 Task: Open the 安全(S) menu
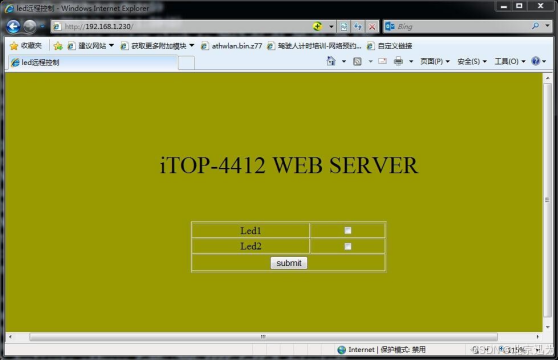[x=472, y=62]
